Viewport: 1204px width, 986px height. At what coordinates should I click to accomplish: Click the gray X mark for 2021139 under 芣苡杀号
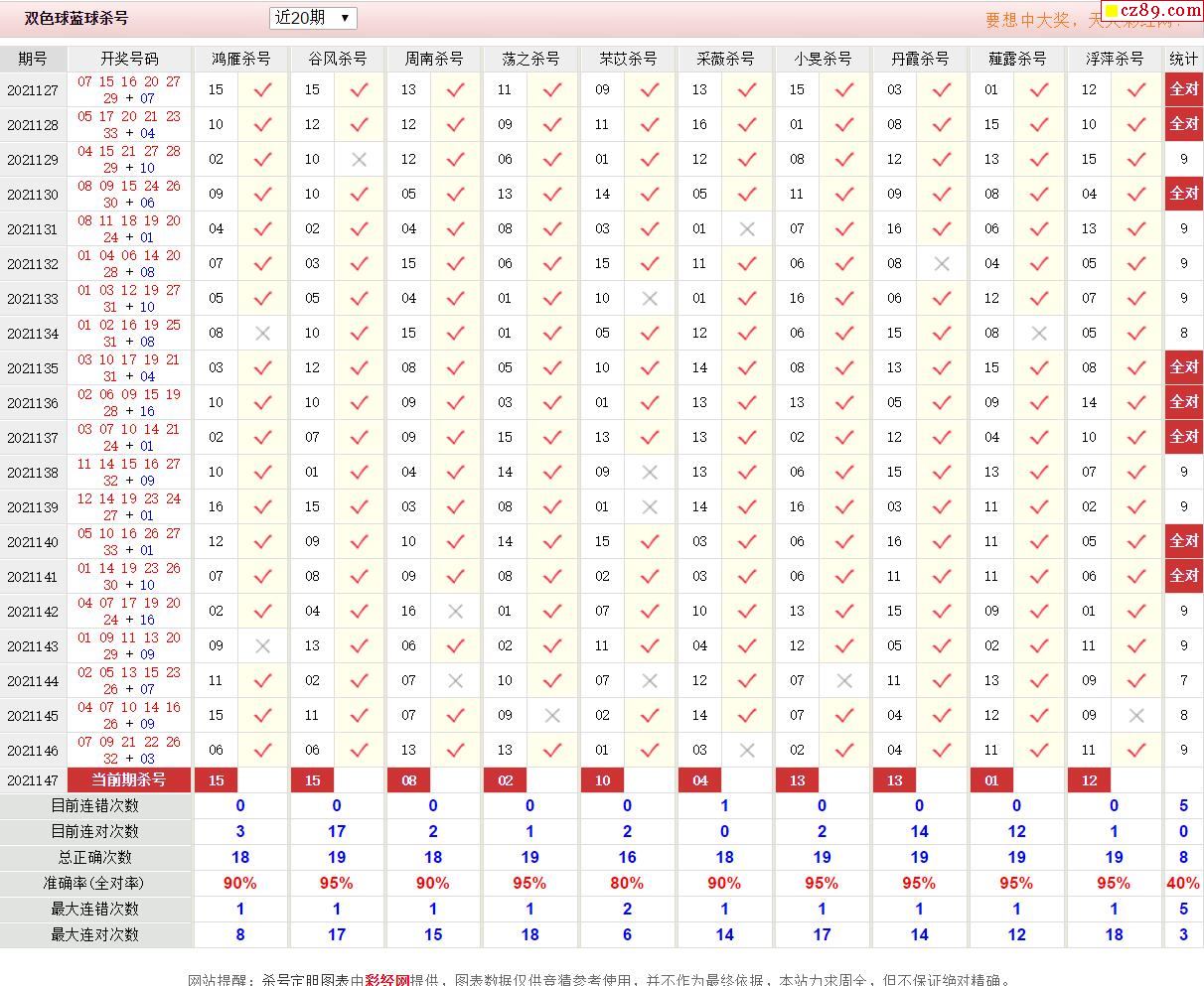(x=650, y=506)
